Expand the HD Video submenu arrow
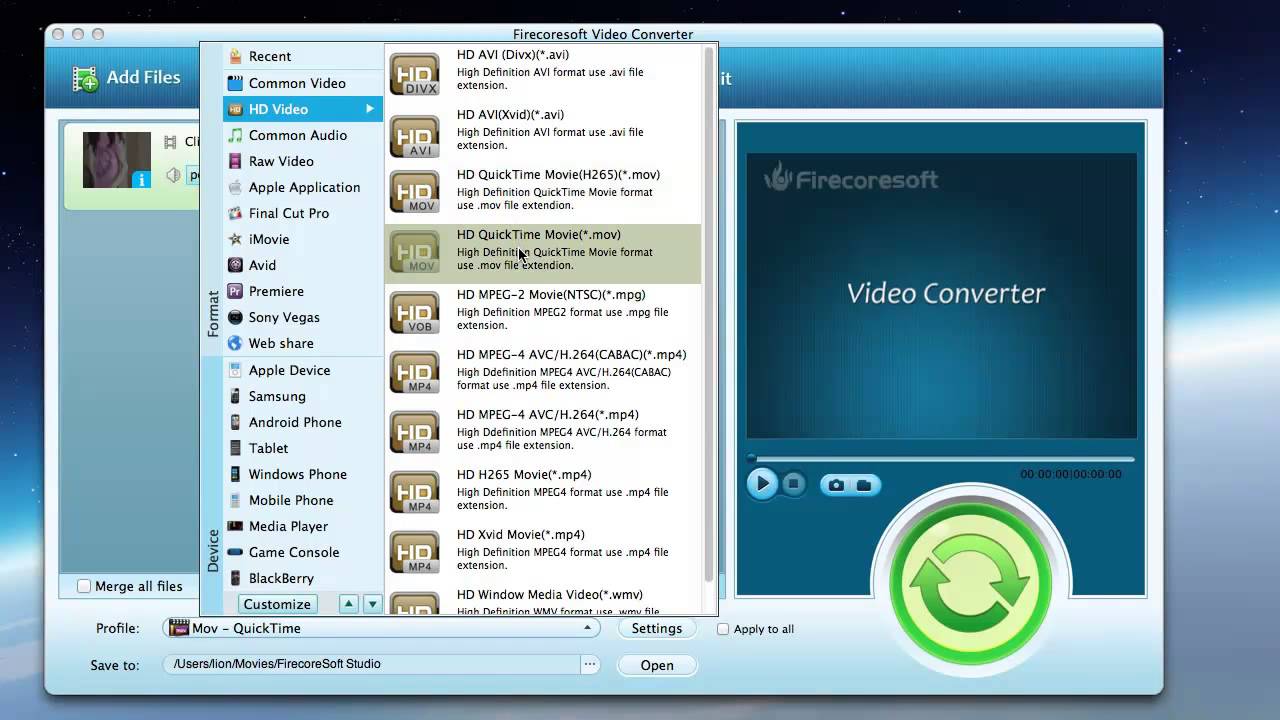This screenshot has width=1280, height=720. coord(370,109)
